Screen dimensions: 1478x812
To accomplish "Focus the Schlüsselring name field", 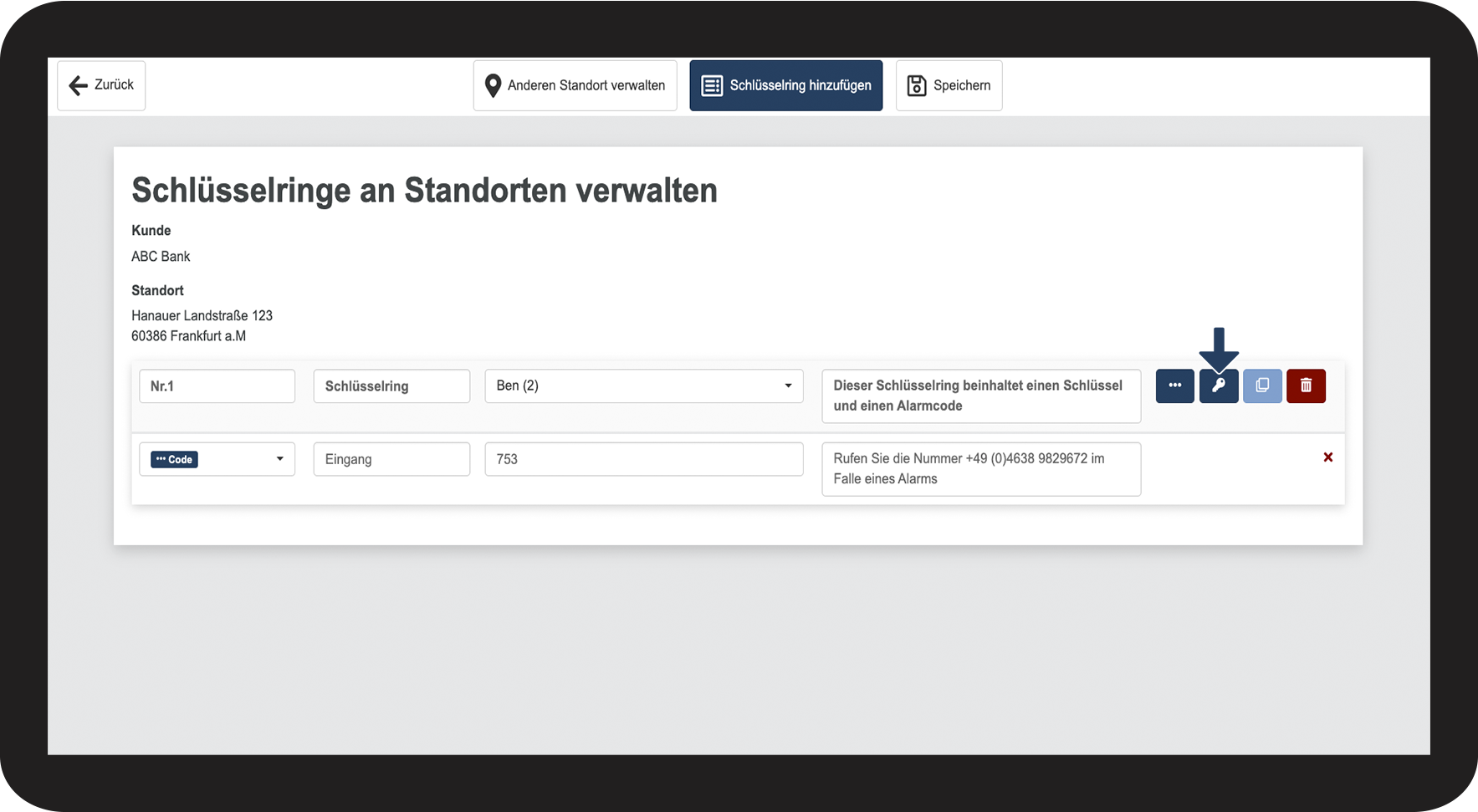I will click(x=391, y=386).
